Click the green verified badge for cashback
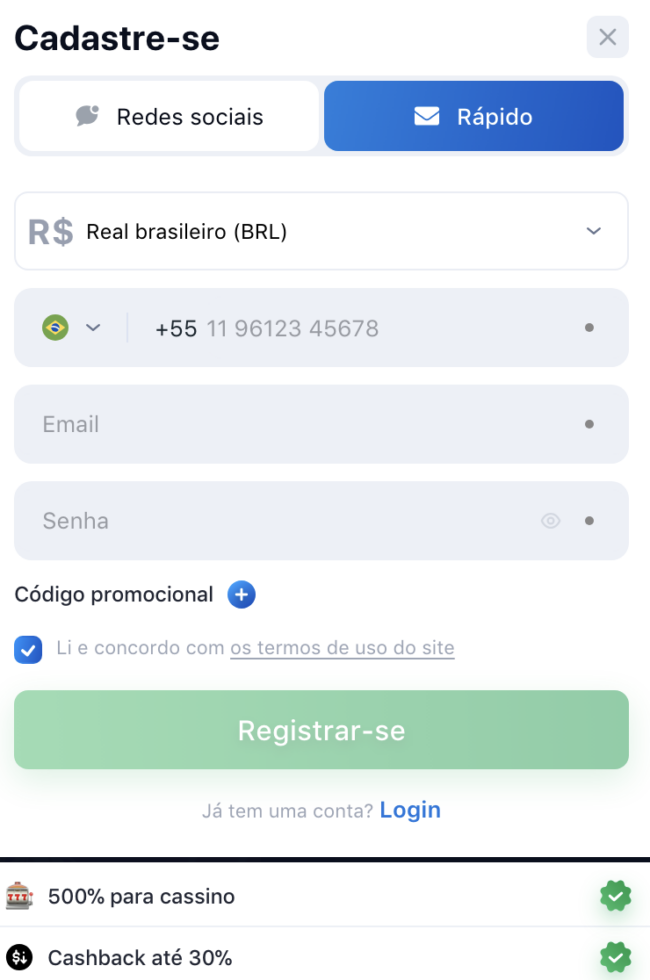The width and height of the screenshot is (650, 980). point(615,958)
